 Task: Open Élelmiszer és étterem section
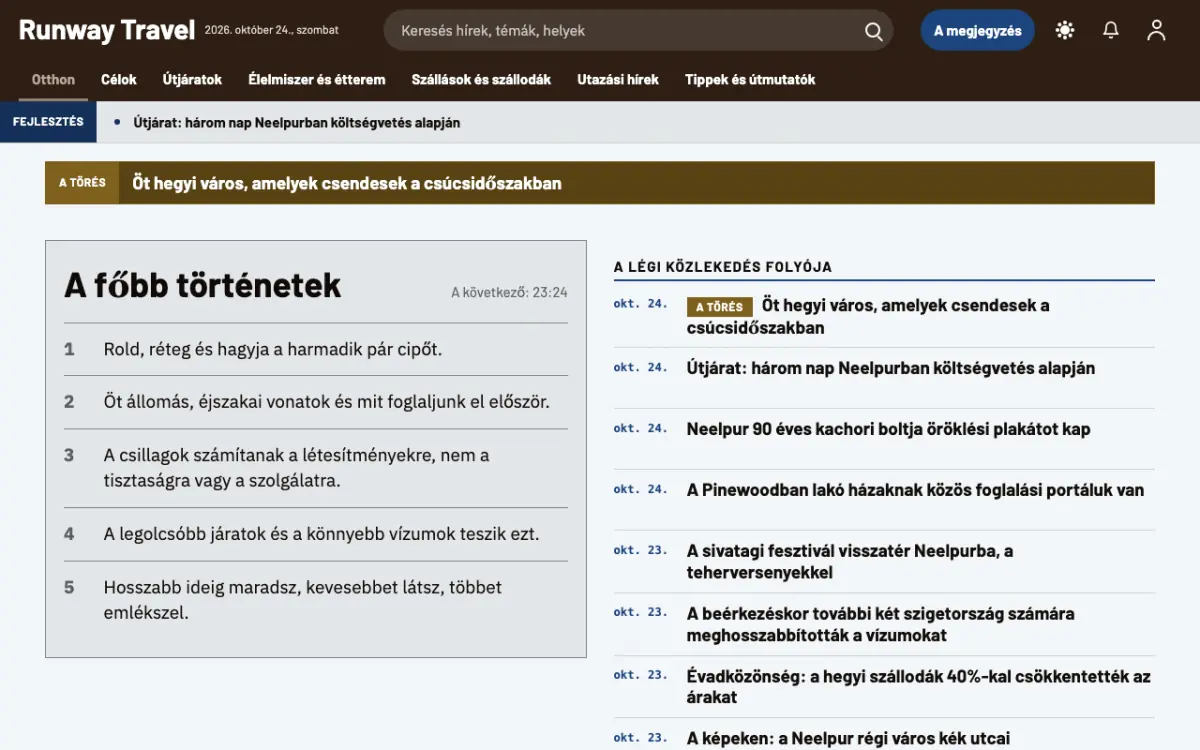point(317,80)
